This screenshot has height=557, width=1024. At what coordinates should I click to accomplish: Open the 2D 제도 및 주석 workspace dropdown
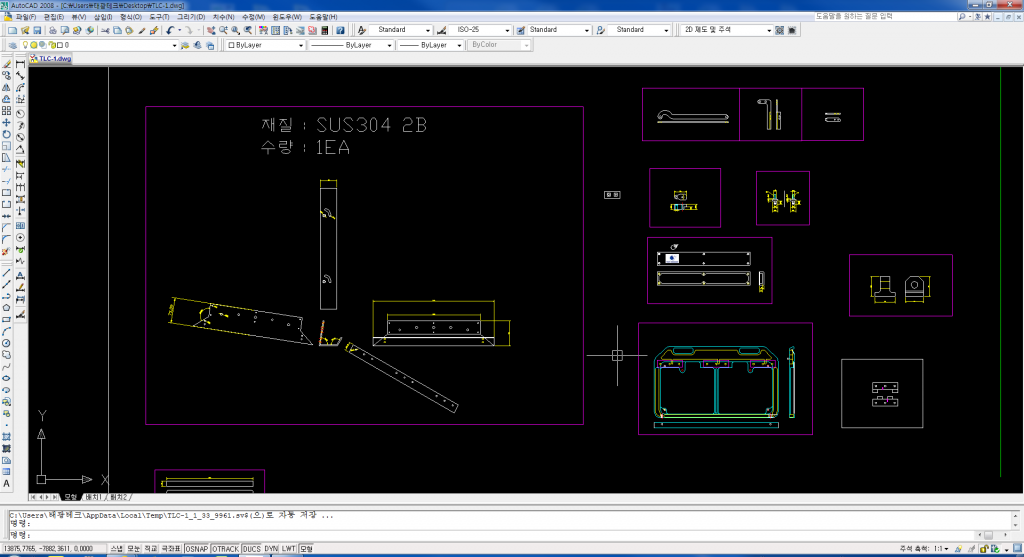coord(726,30)
